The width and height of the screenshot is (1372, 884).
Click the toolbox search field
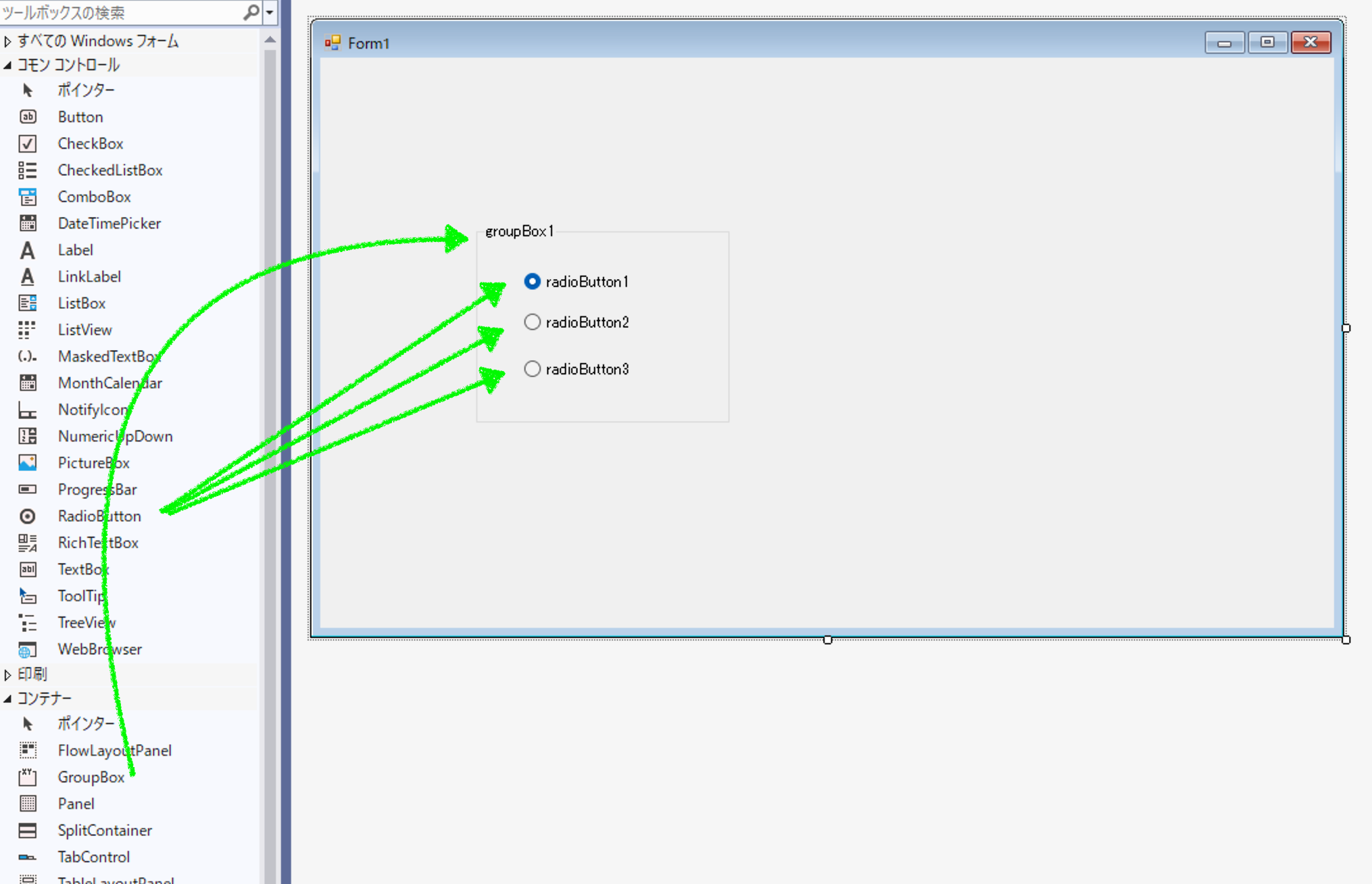[x=122, y=12]
